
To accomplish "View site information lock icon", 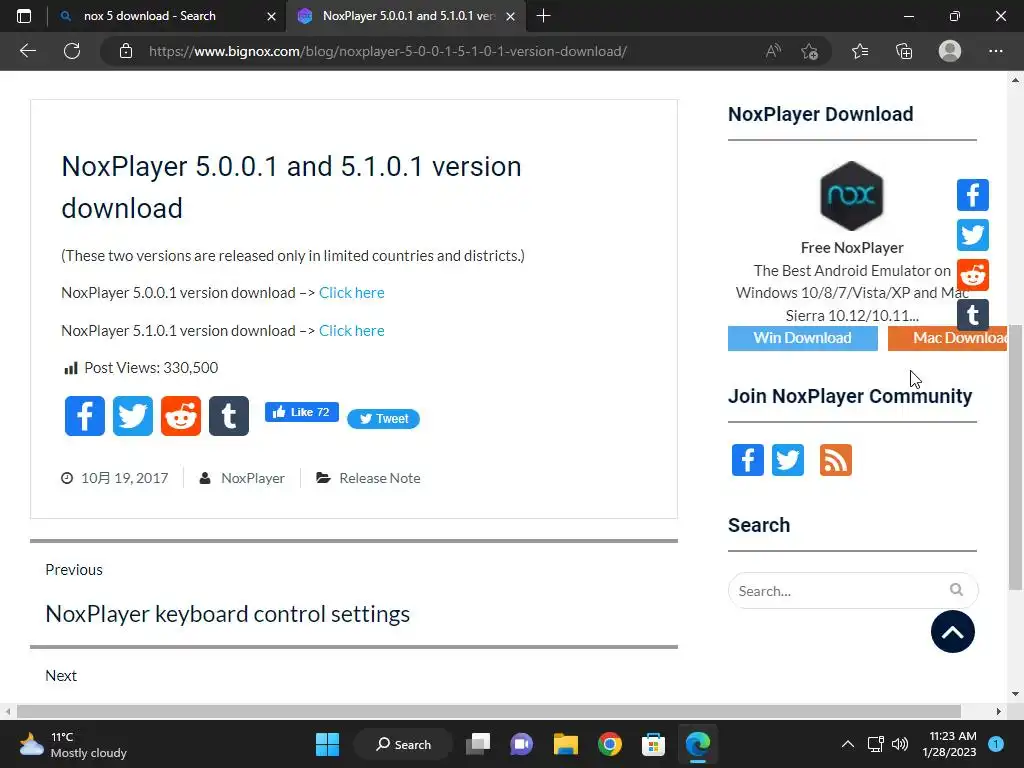I will [126, 51].
